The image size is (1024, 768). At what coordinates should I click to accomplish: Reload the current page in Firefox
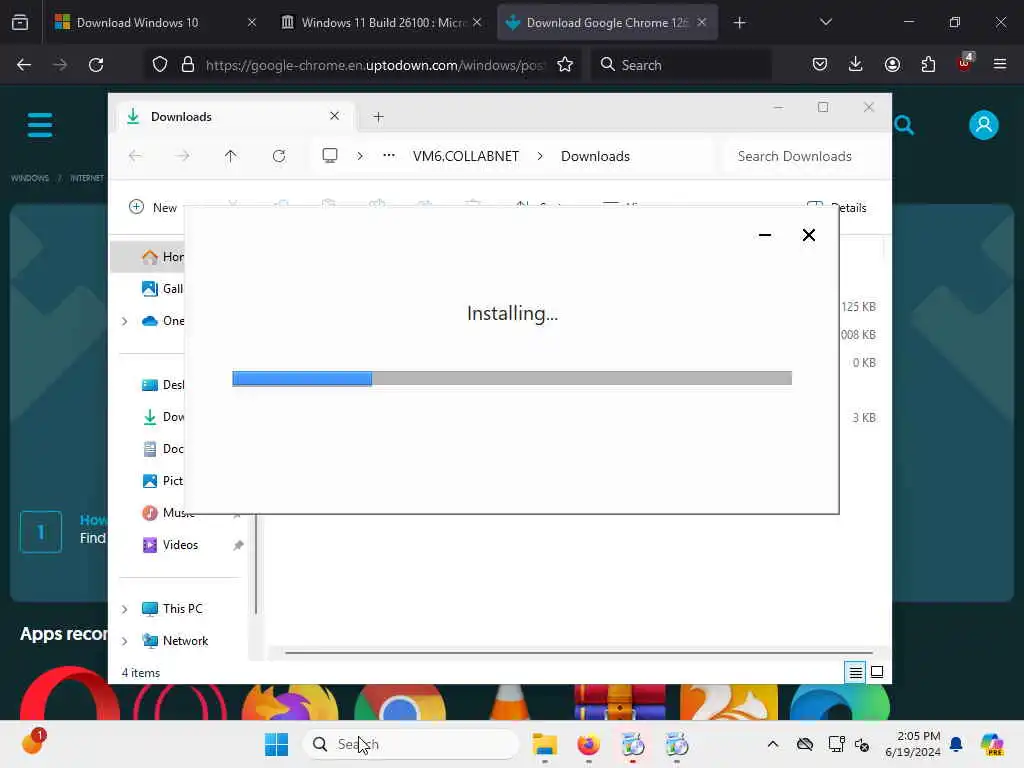(96, 65)
